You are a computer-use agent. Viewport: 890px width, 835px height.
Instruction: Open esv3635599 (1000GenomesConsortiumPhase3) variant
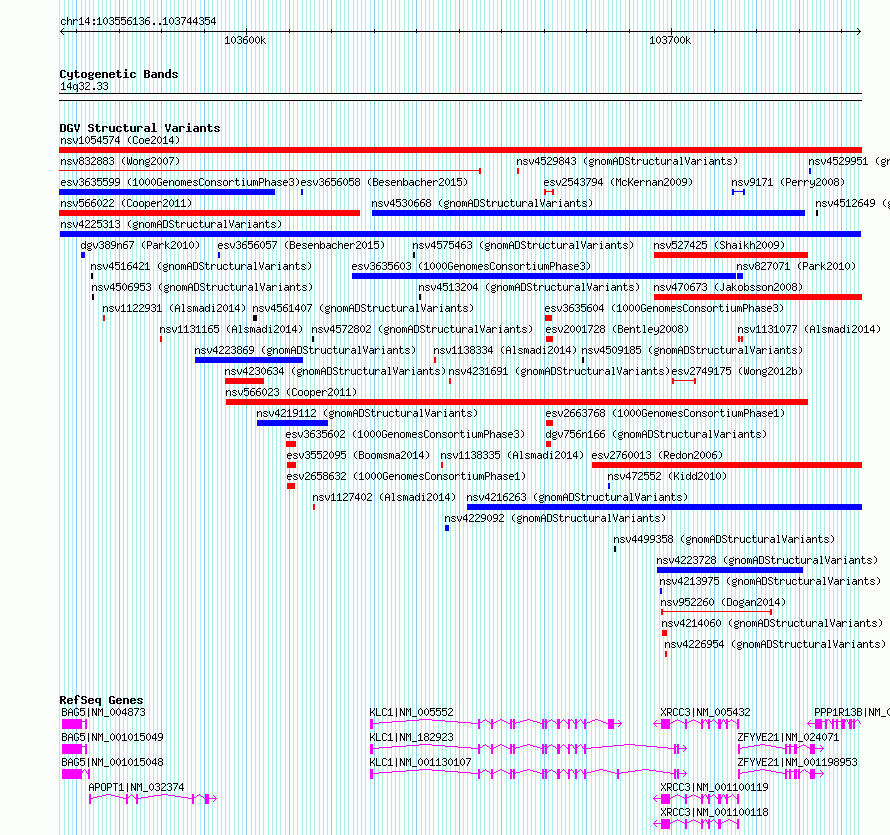(x=179, y=182)
